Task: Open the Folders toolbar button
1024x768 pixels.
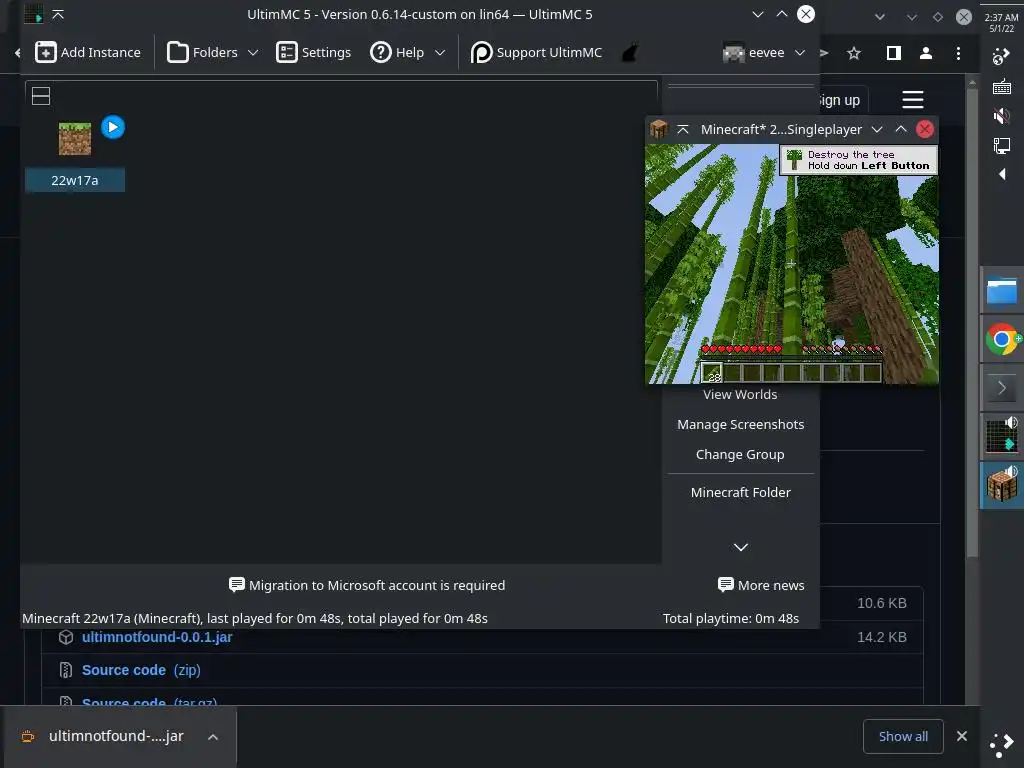Action: coord(202,52)
